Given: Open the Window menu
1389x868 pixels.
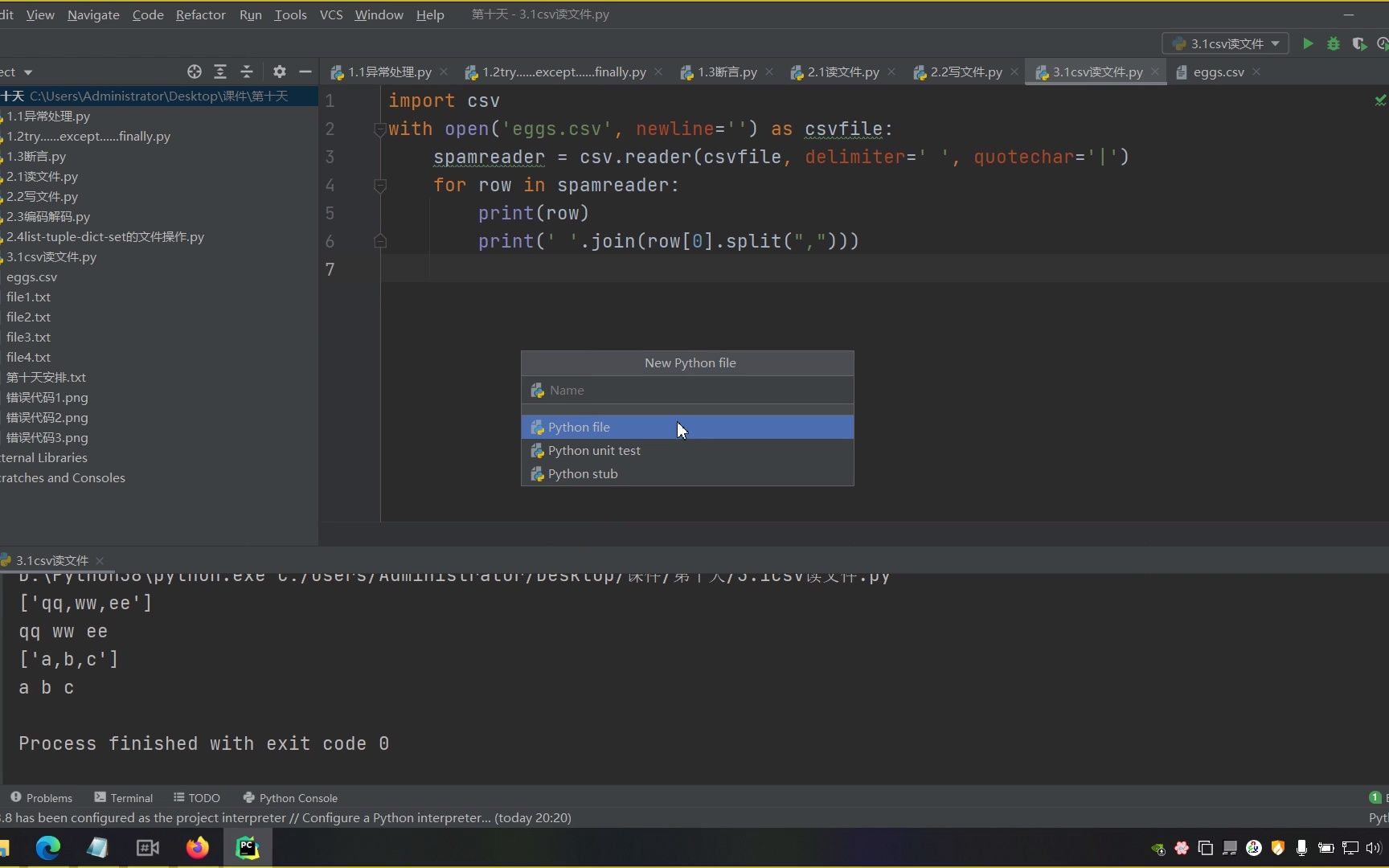Looking at the screenshot, I should (x=379, y=14).
